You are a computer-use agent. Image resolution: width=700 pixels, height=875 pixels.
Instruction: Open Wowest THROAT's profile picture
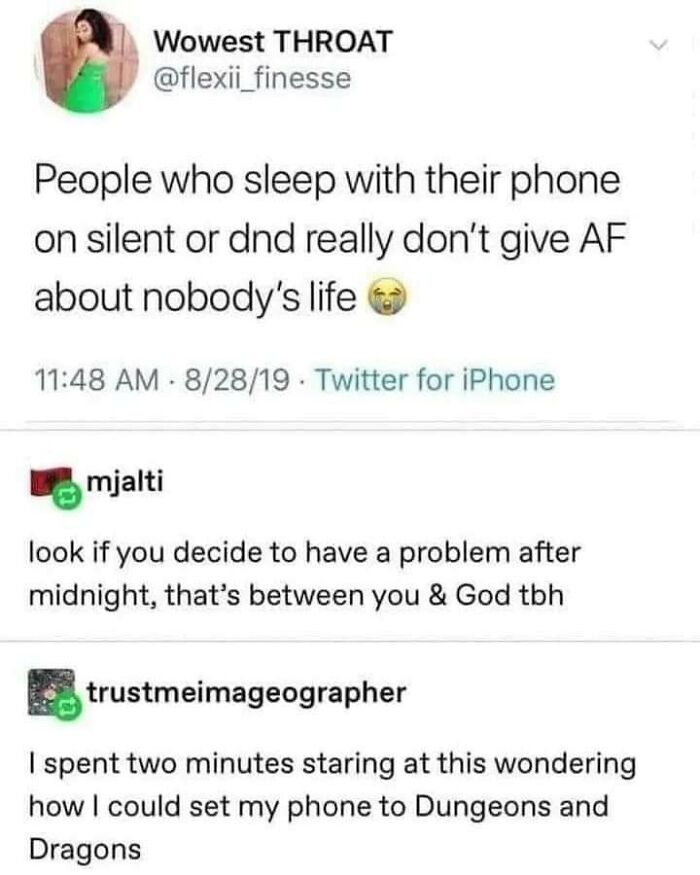pos(87,61)
